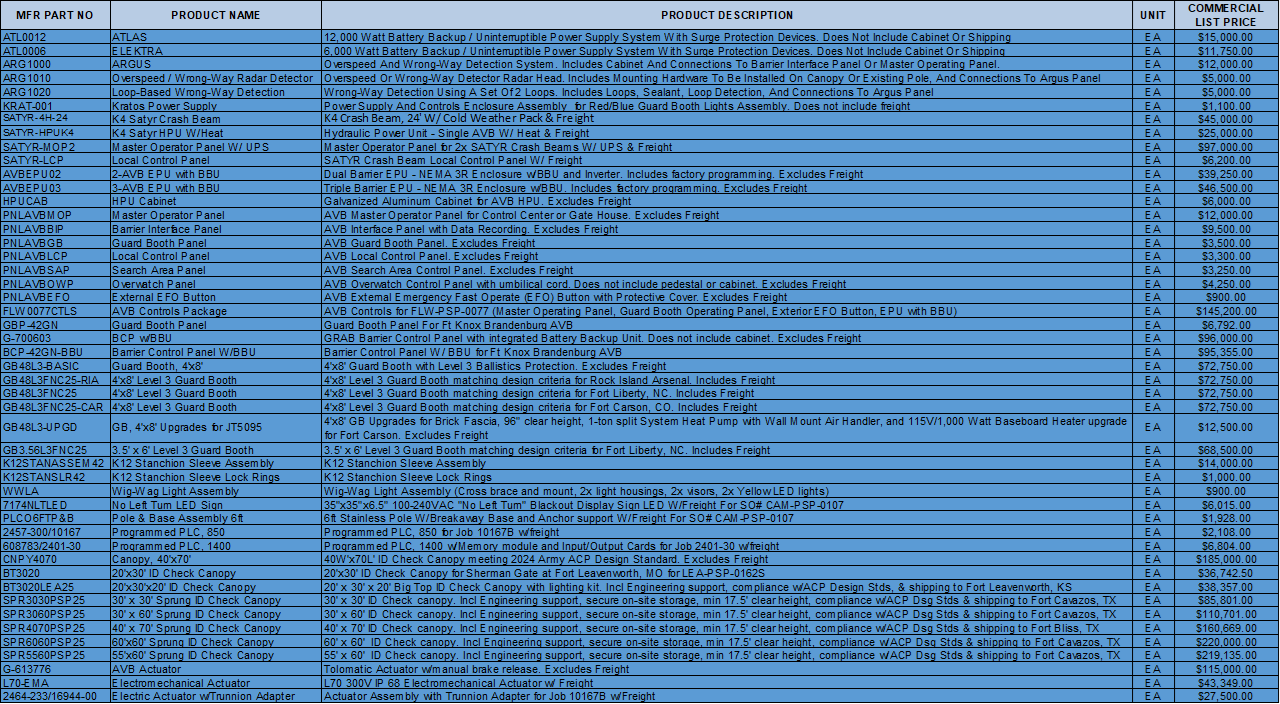Screen dimensions: 1280x704
Task: Click the Search Area Panel cell
Action: (215, 270)
